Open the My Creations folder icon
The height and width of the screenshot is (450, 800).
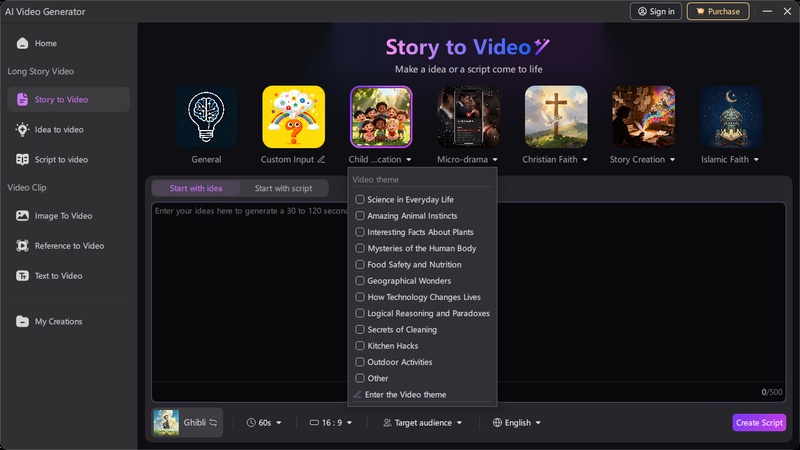tap(22, 321)
